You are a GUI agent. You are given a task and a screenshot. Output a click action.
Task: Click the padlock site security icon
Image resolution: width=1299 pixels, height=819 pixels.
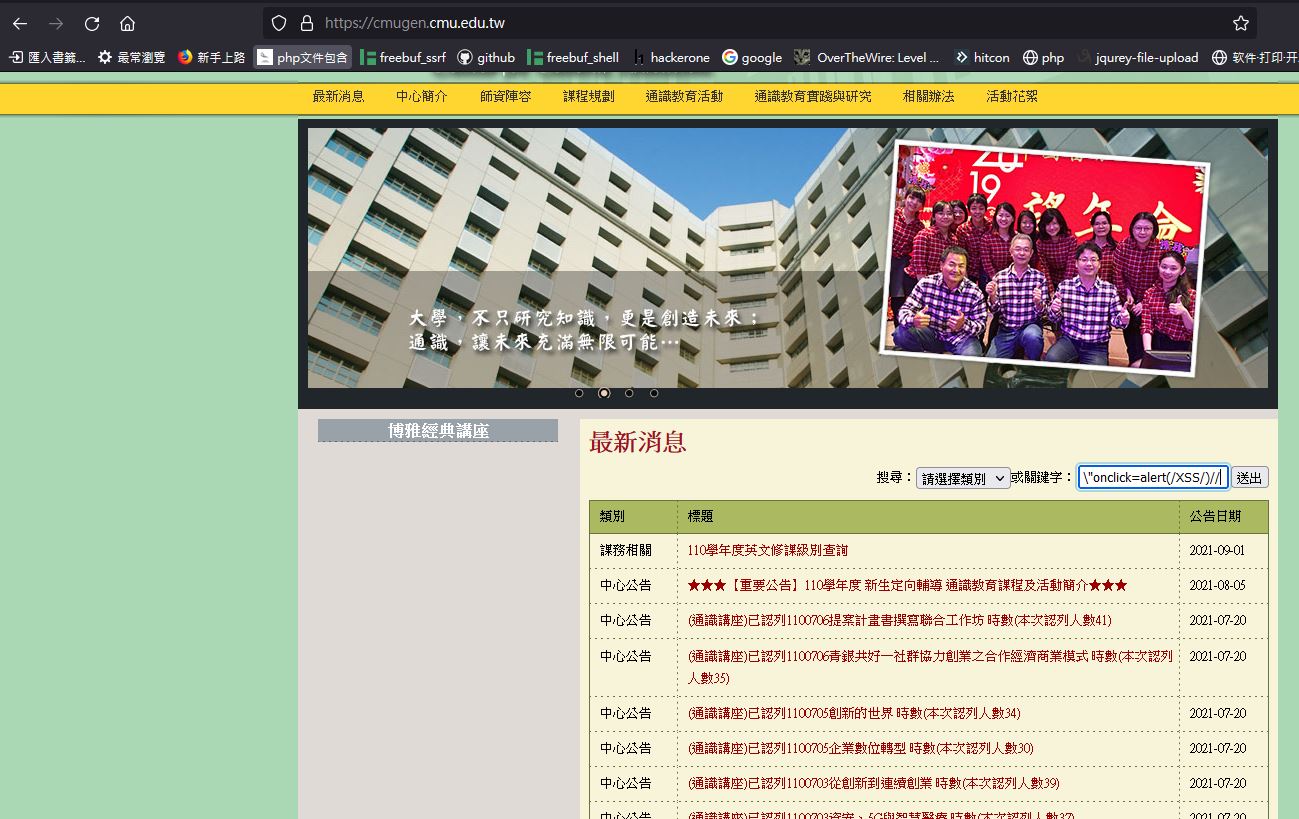pos(307,23)
